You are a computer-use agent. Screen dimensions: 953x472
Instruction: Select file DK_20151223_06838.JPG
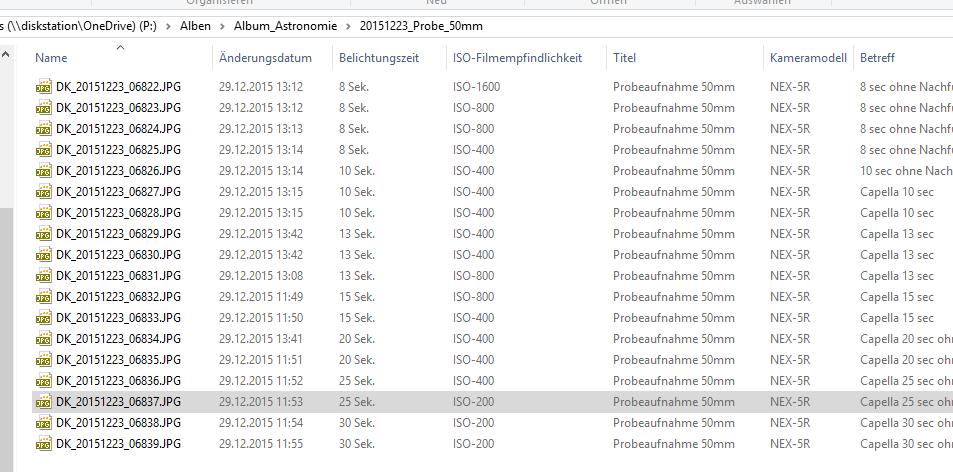pos(118,423)
